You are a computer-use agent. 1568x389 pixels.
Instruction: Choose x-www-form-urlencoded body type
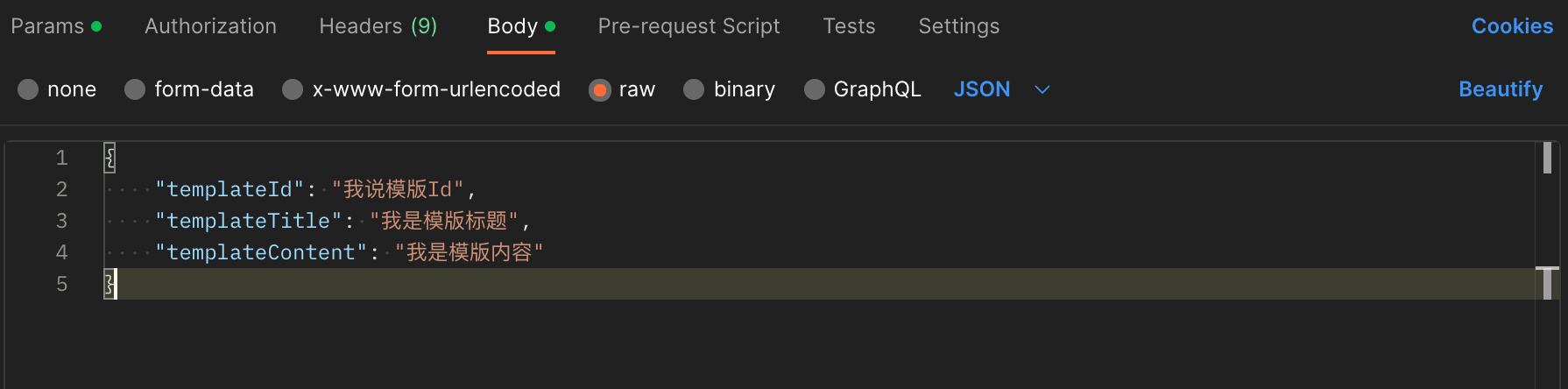293,89
